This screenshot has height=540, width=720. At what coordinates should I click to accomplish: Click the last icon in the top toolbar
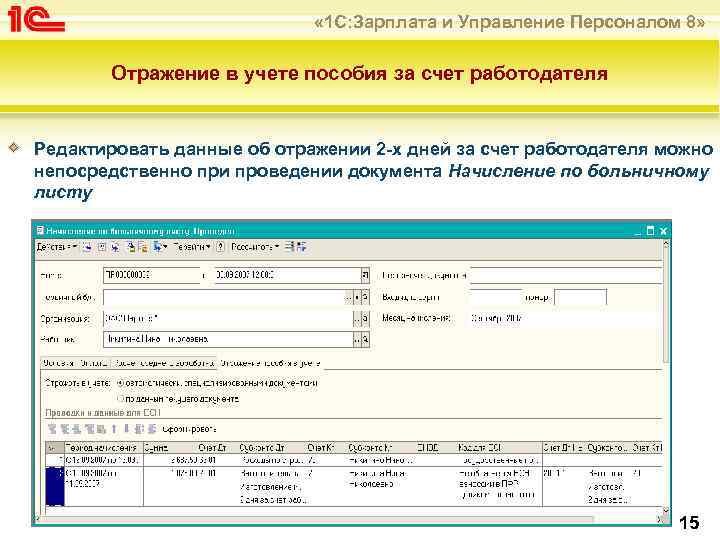pyautogui.click(x=301, y=247)
